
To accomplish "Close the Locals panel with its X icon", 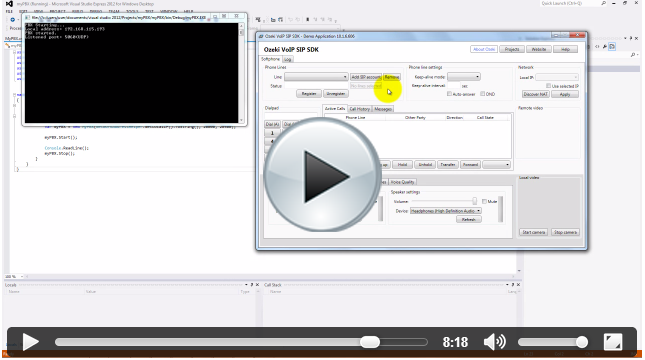I will [x=258, y=285].
